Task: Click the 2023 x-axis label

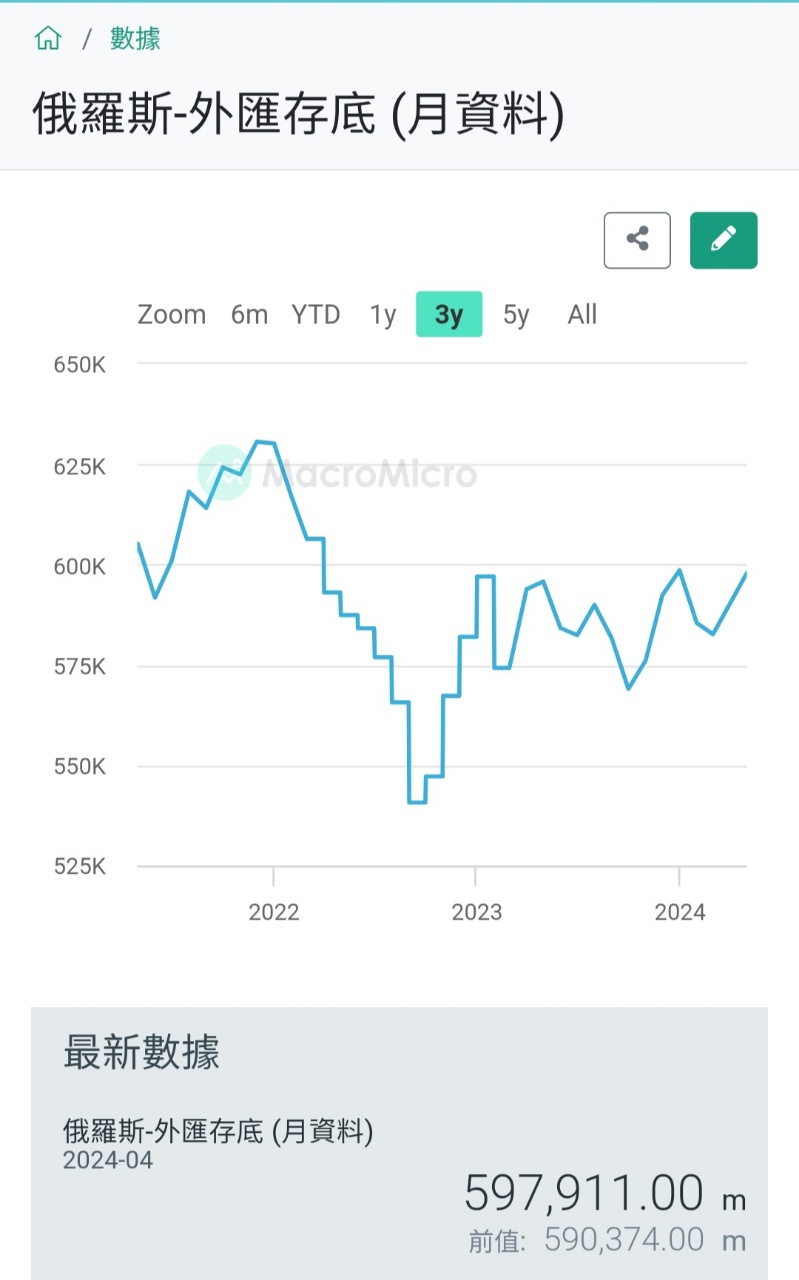Action: pyautogui.click(x=476, y=912)
